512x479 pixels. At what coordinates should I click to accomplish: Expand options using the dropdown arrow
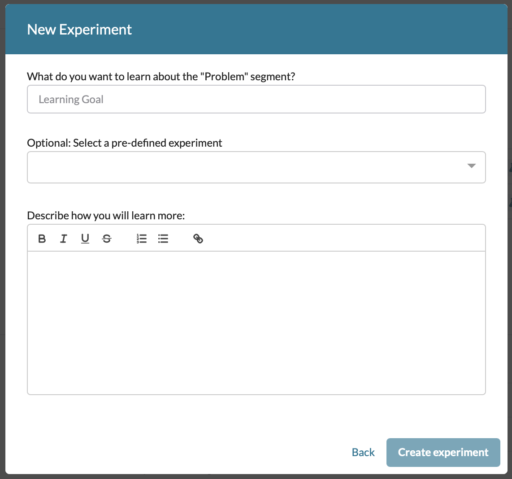tap(471, 166)
